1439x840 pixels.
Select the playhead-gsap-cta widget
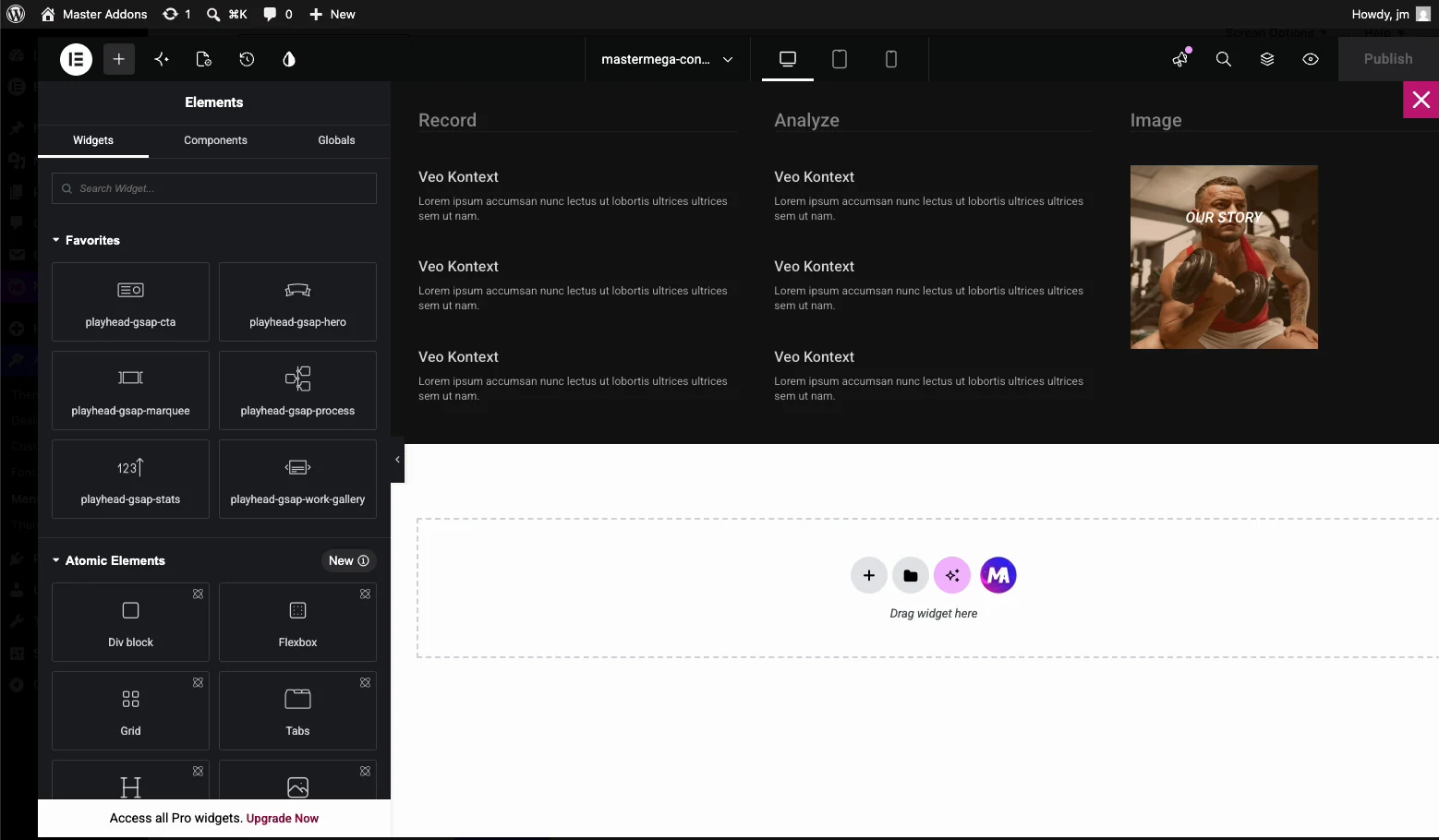130,302
